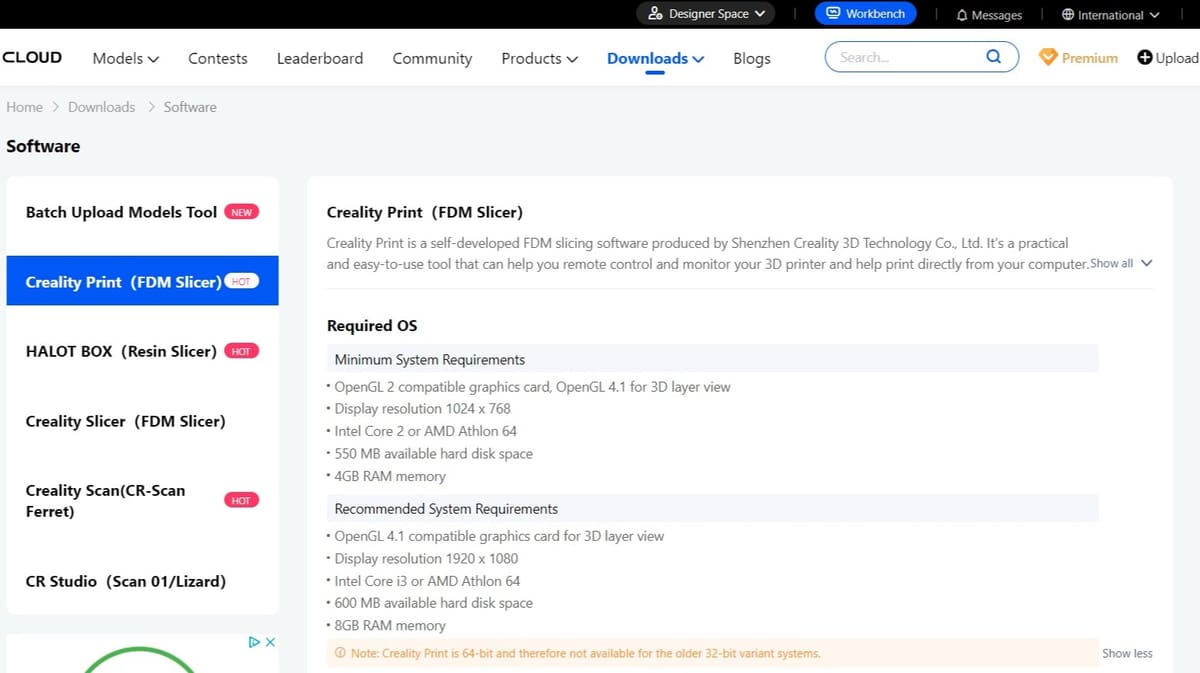1200x673 pixels.
Task: Click the Software breadcrumb
Action: [190, 107]
